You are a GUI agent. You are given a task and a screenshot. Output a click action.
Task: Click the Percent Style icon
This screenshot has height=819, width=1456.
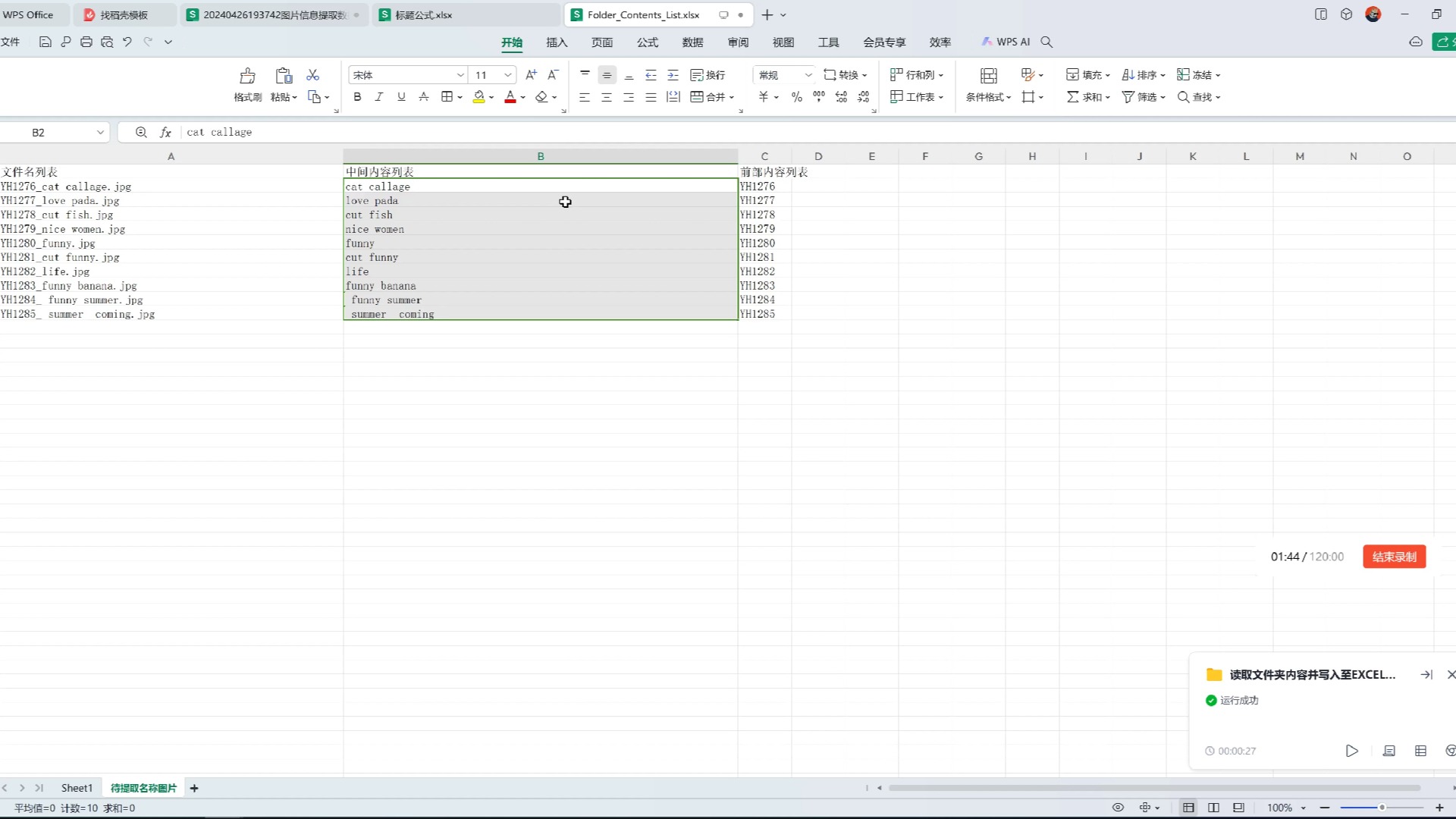point(796,97)
